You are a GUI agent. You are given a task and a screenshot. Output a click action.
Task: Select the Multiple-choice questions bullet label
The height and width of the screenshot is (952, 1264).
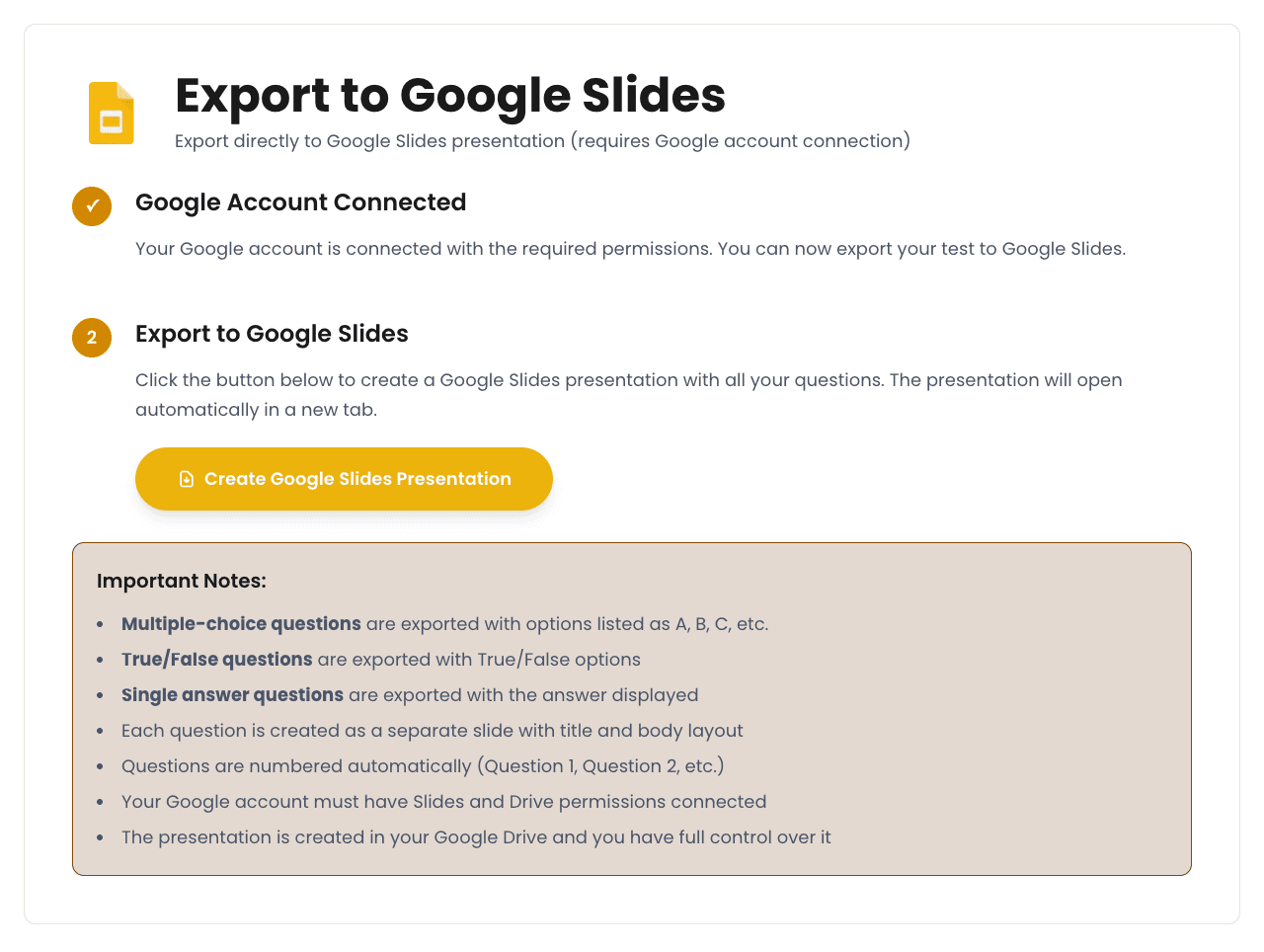tap(240, 623)
